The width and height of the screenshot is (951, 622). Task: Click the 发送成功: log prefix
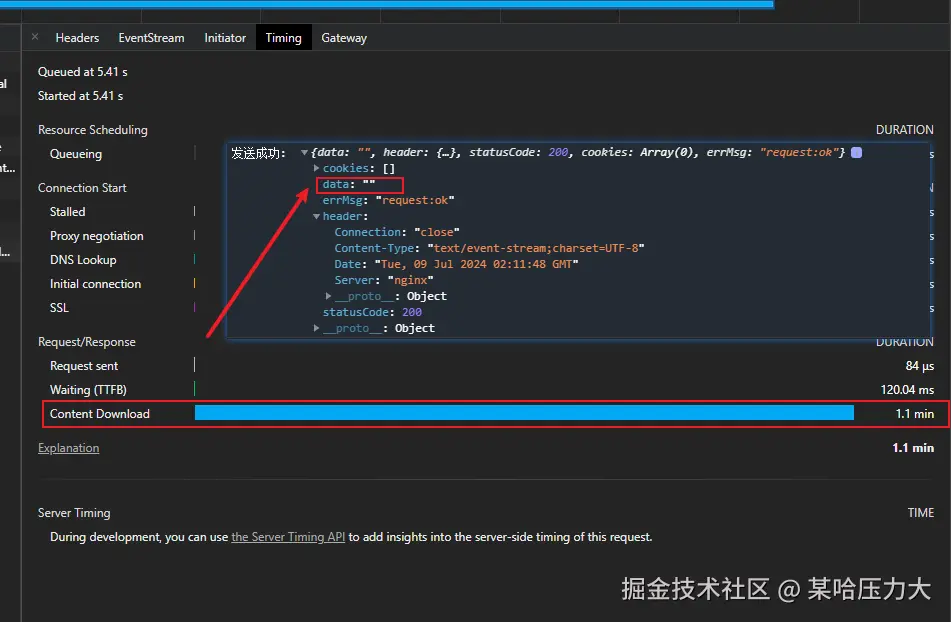(x=258, y=153)
